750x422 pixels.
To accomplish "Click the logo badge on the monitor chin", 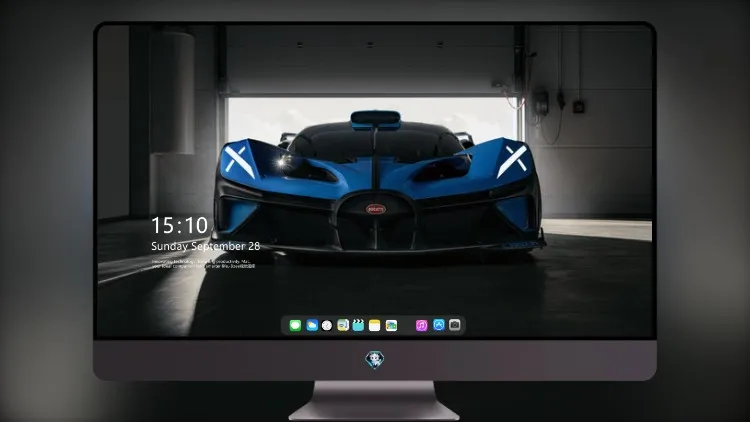I will point(375,360).
